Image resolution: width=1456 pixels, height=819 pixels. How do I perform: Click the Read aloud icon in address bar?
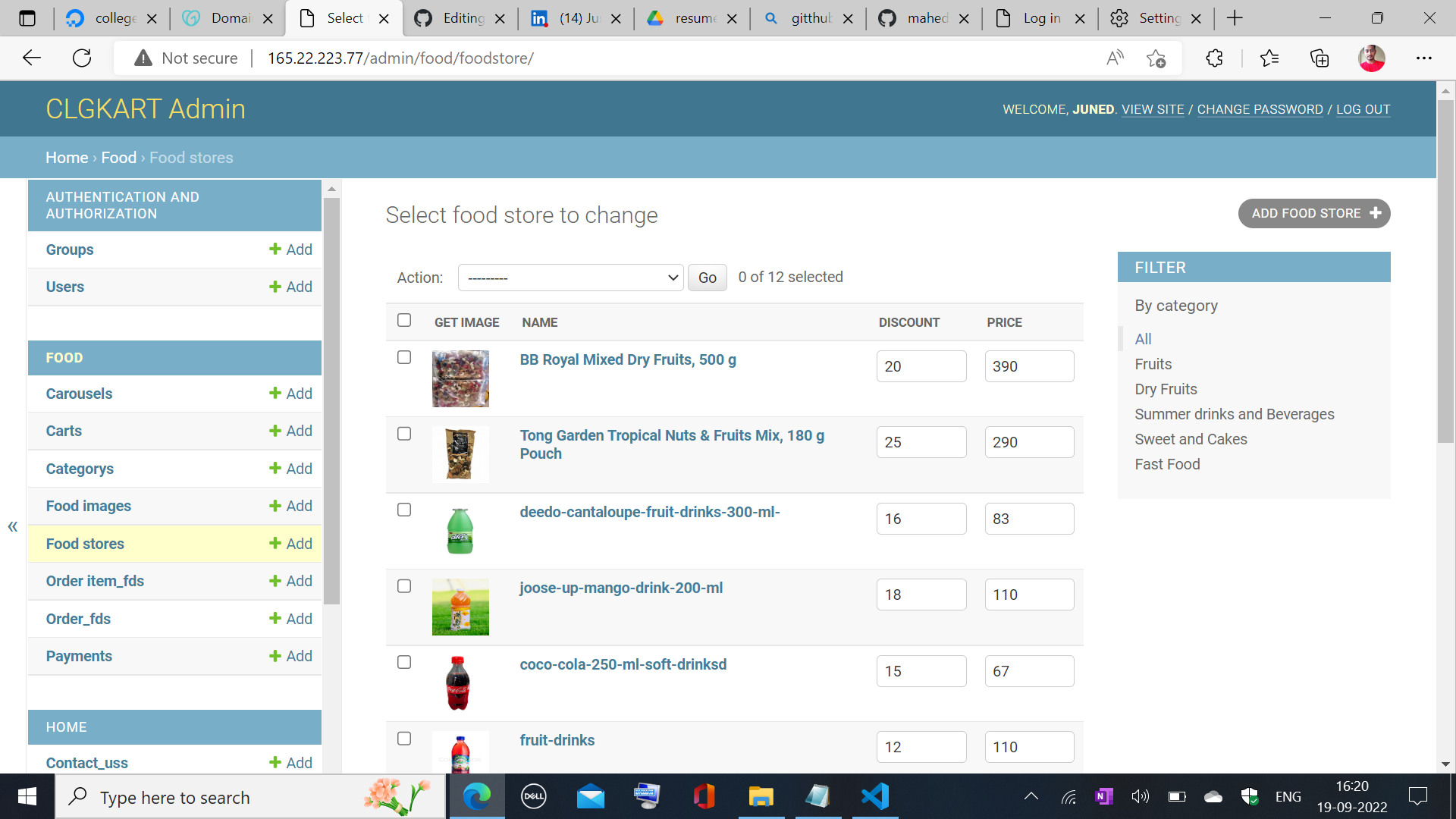1115,58
